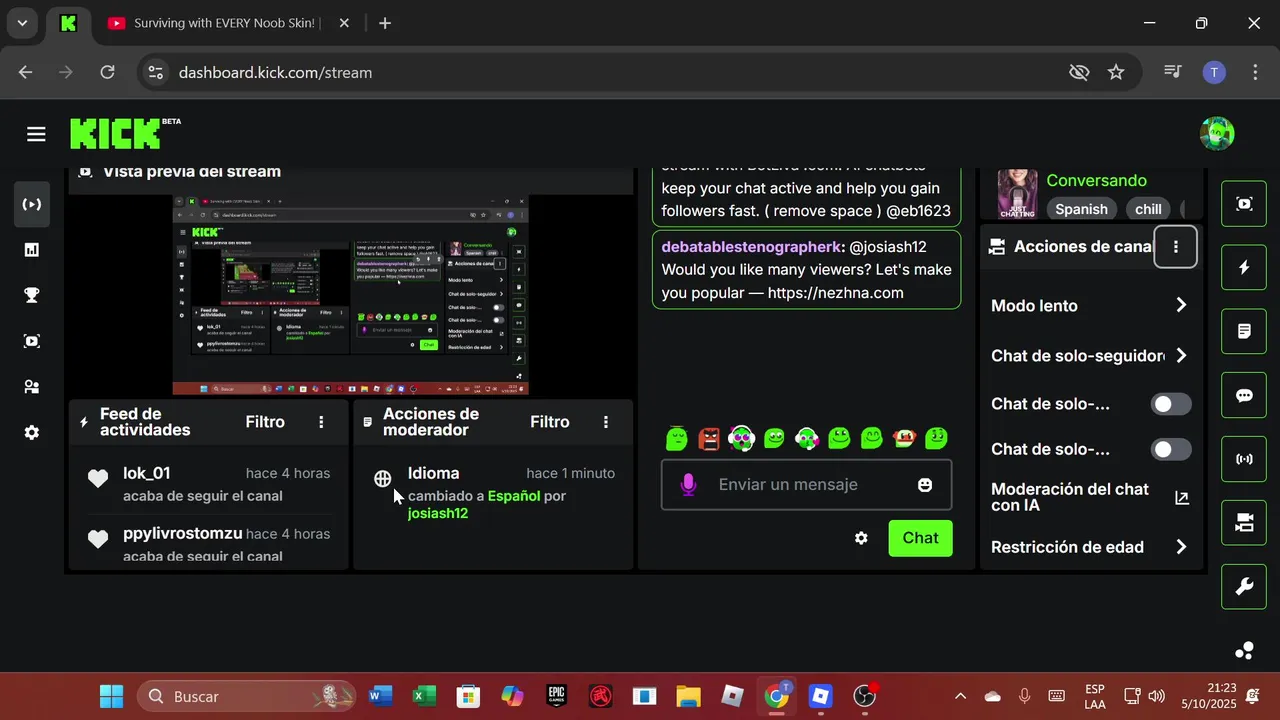Image resolution: width=1280 pixels, height=720 pixels.
Task: Click the Spanish tag chip
Action: (x=1081, y=209)
